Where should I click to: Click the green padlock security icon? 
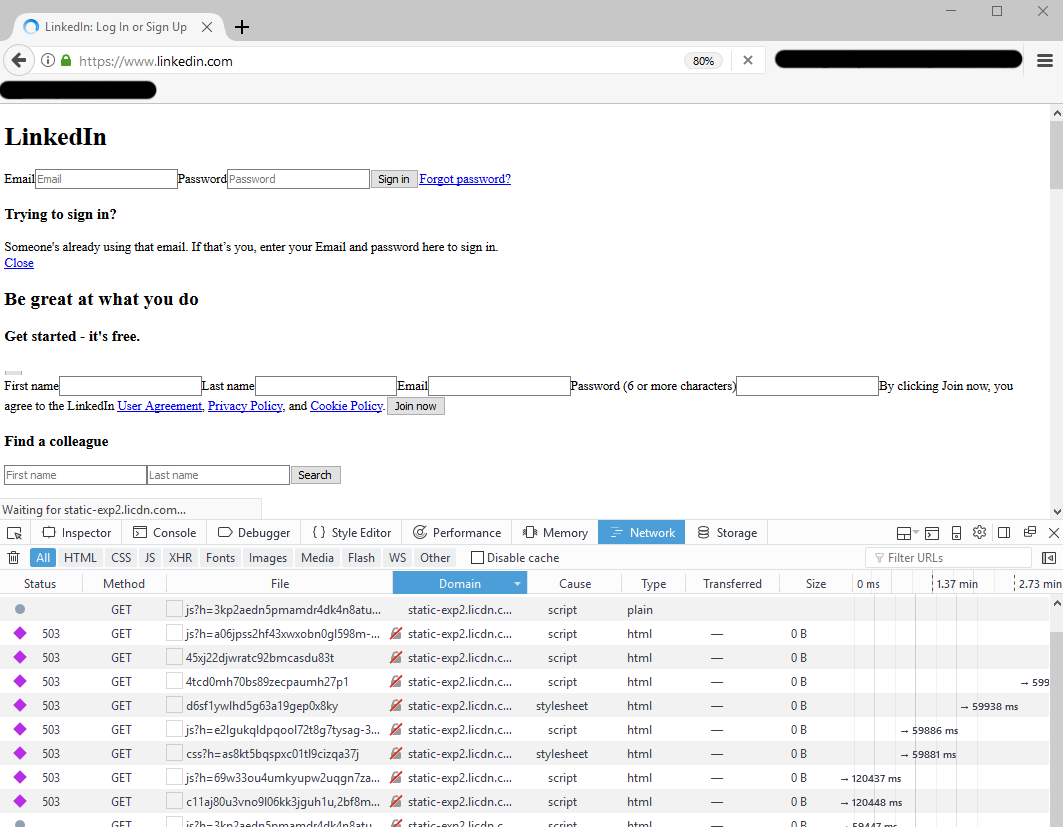pyautogui.click(x=66, y=60)
